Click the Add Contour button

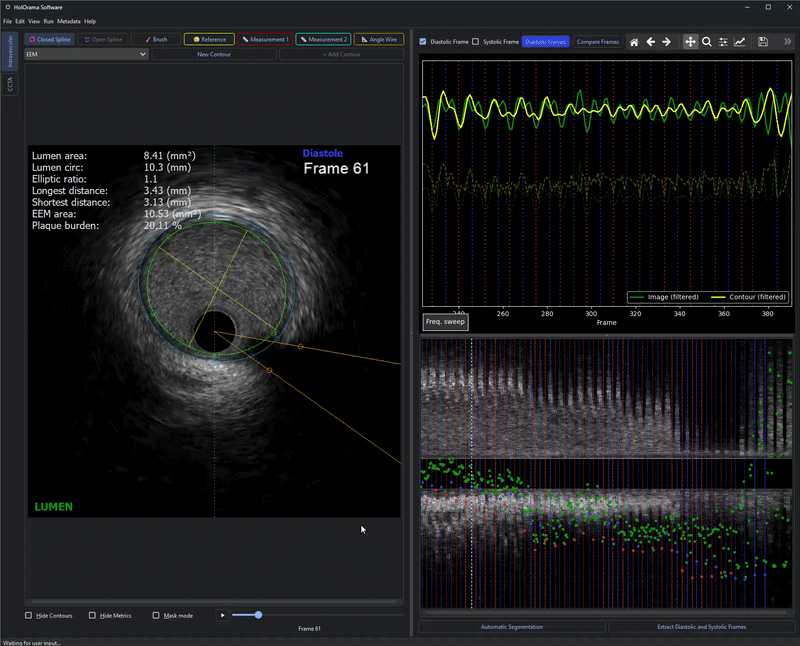click(x=342, y=54)
